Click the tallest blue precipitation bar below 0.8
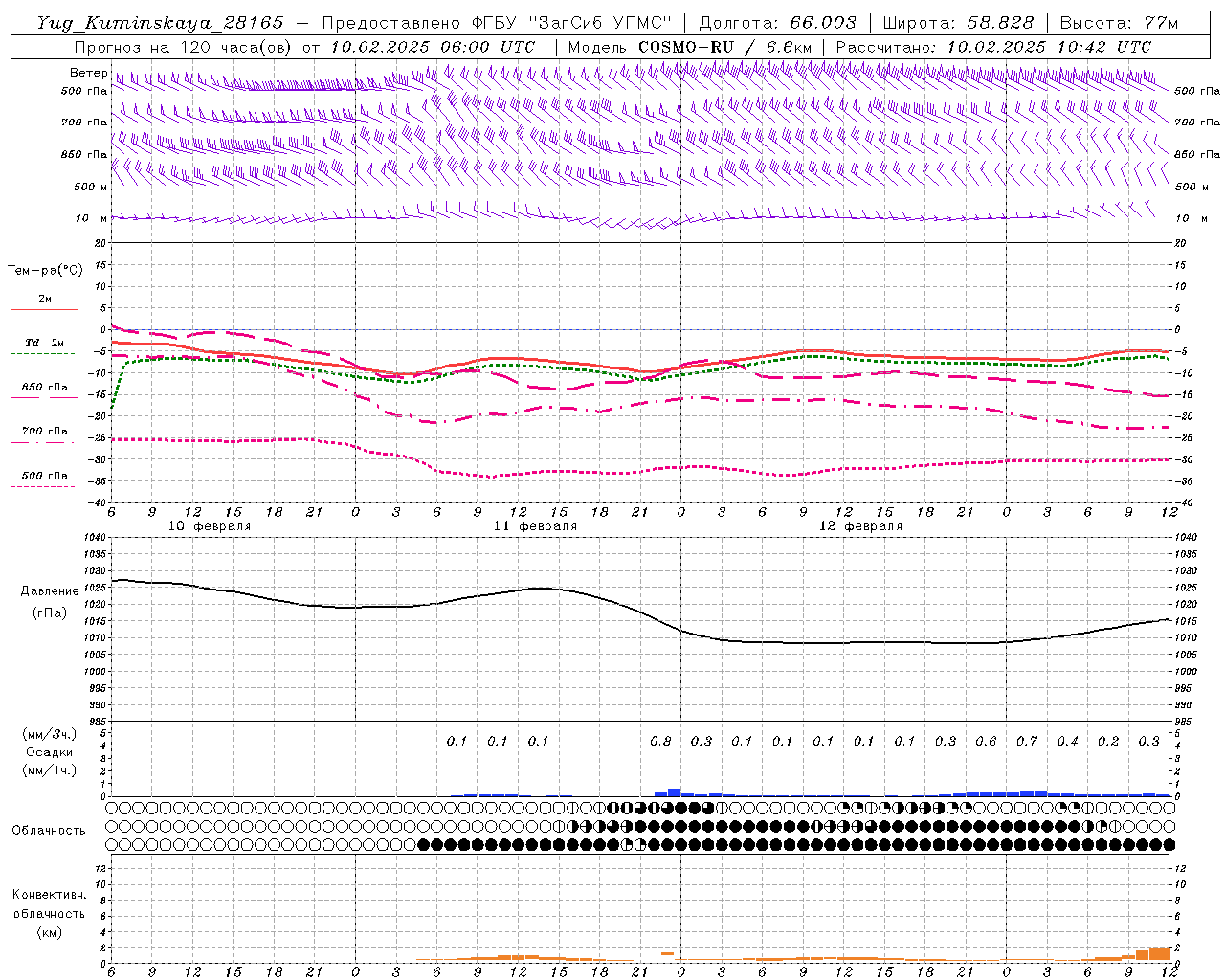The height and width of the screenshot is (980, 1225). coord(674,792)
